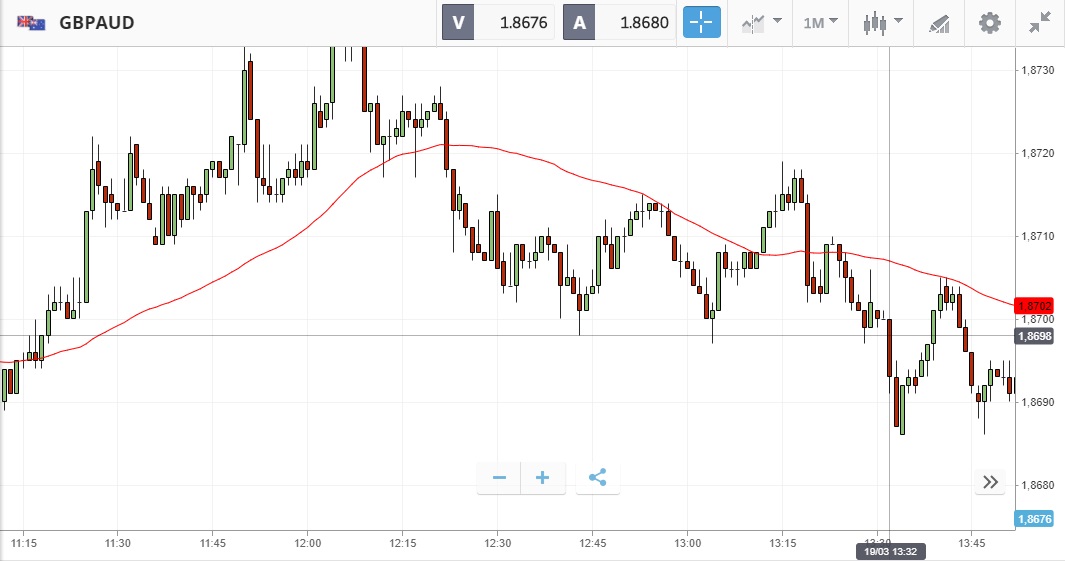This screenshot has height=561, width=1065.
Task: Click the 12:00 time axis label
Action: 308,543
